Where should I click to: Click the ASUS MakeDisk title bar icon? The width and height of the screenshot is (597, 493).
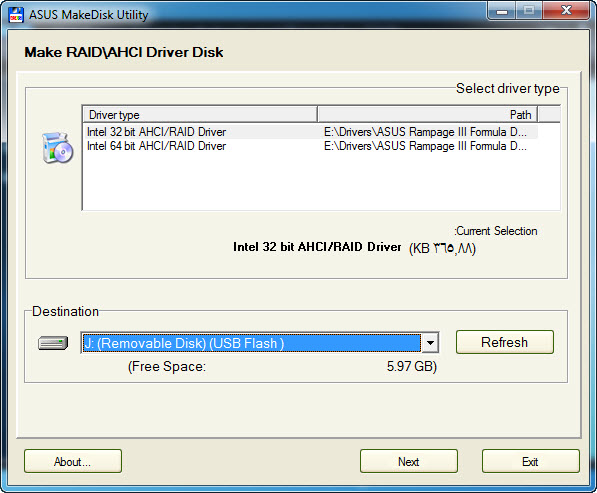point(16,15)
